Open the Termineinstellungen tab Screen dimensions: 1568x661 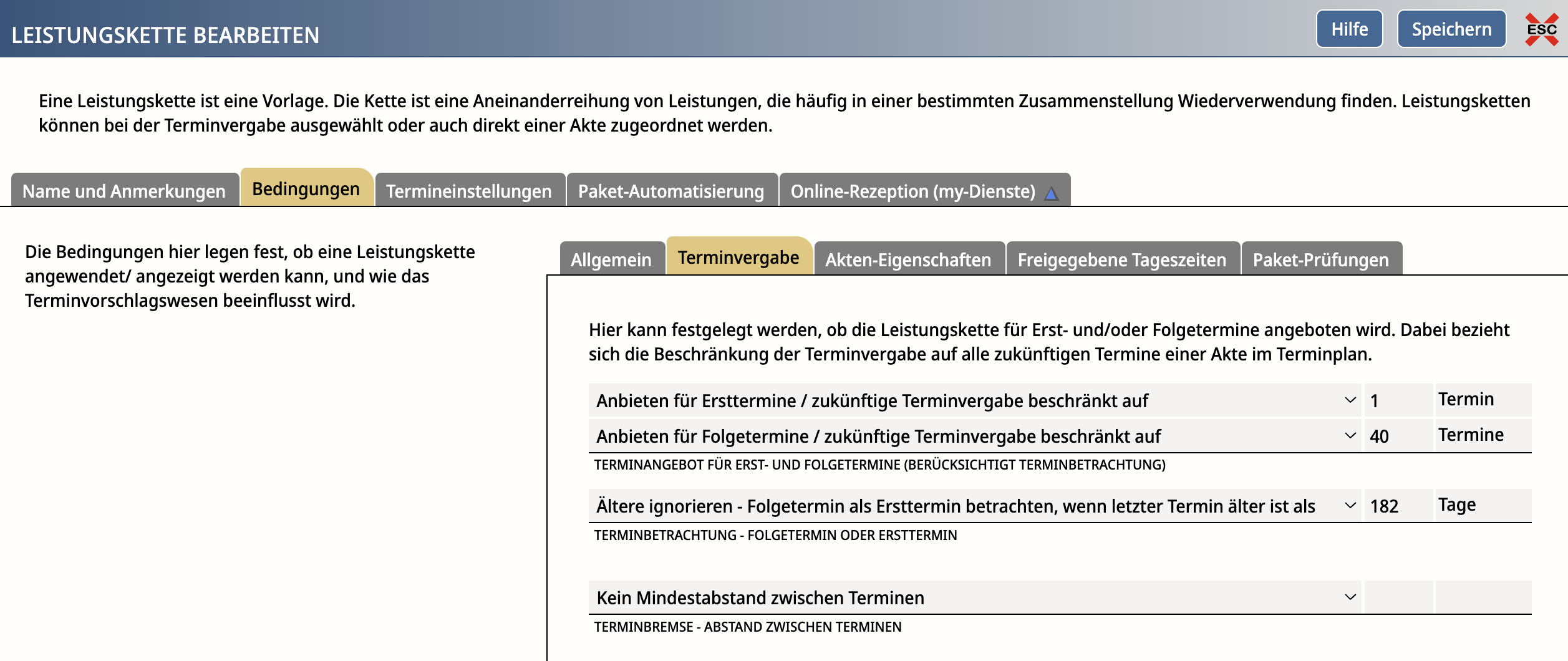click(x=469, y=190)
